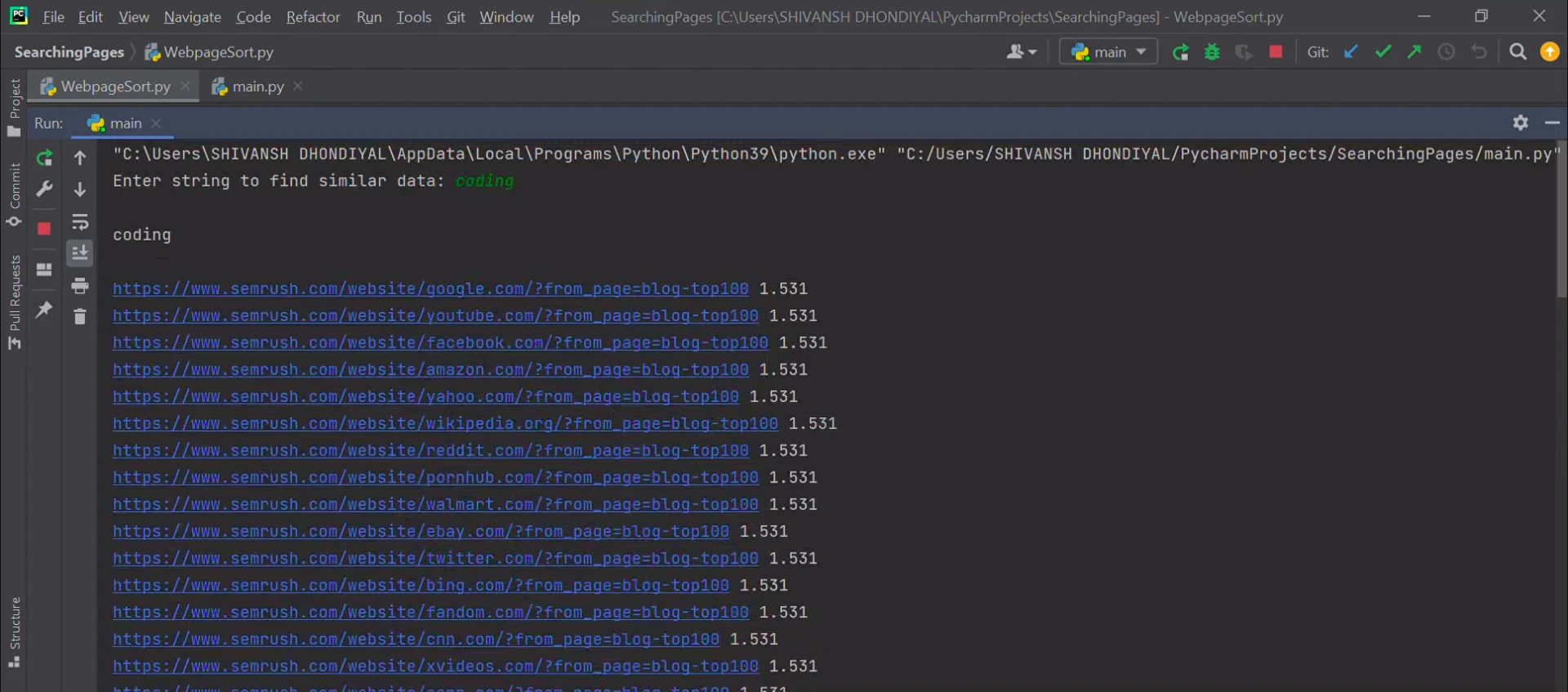The width and height of the screenshot is (1568, 692).
Task: Click the WebpageSort.py breadcrumb
Action: 209,52
